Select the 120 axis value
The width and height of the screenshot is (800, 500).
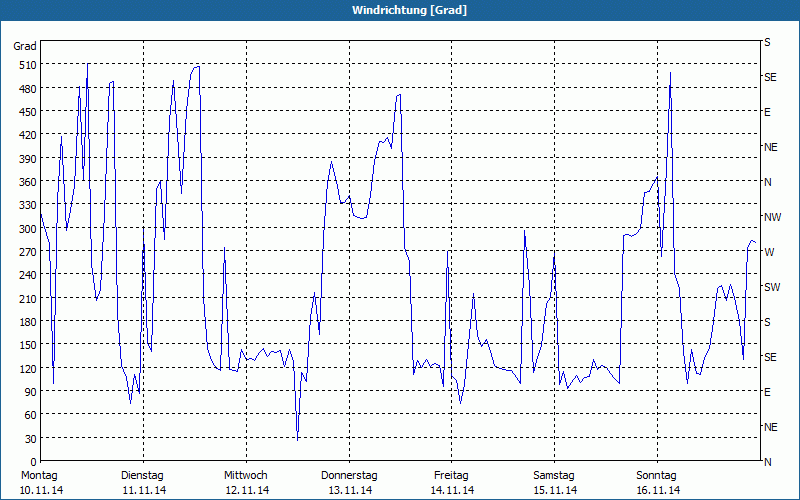(28, 369)
